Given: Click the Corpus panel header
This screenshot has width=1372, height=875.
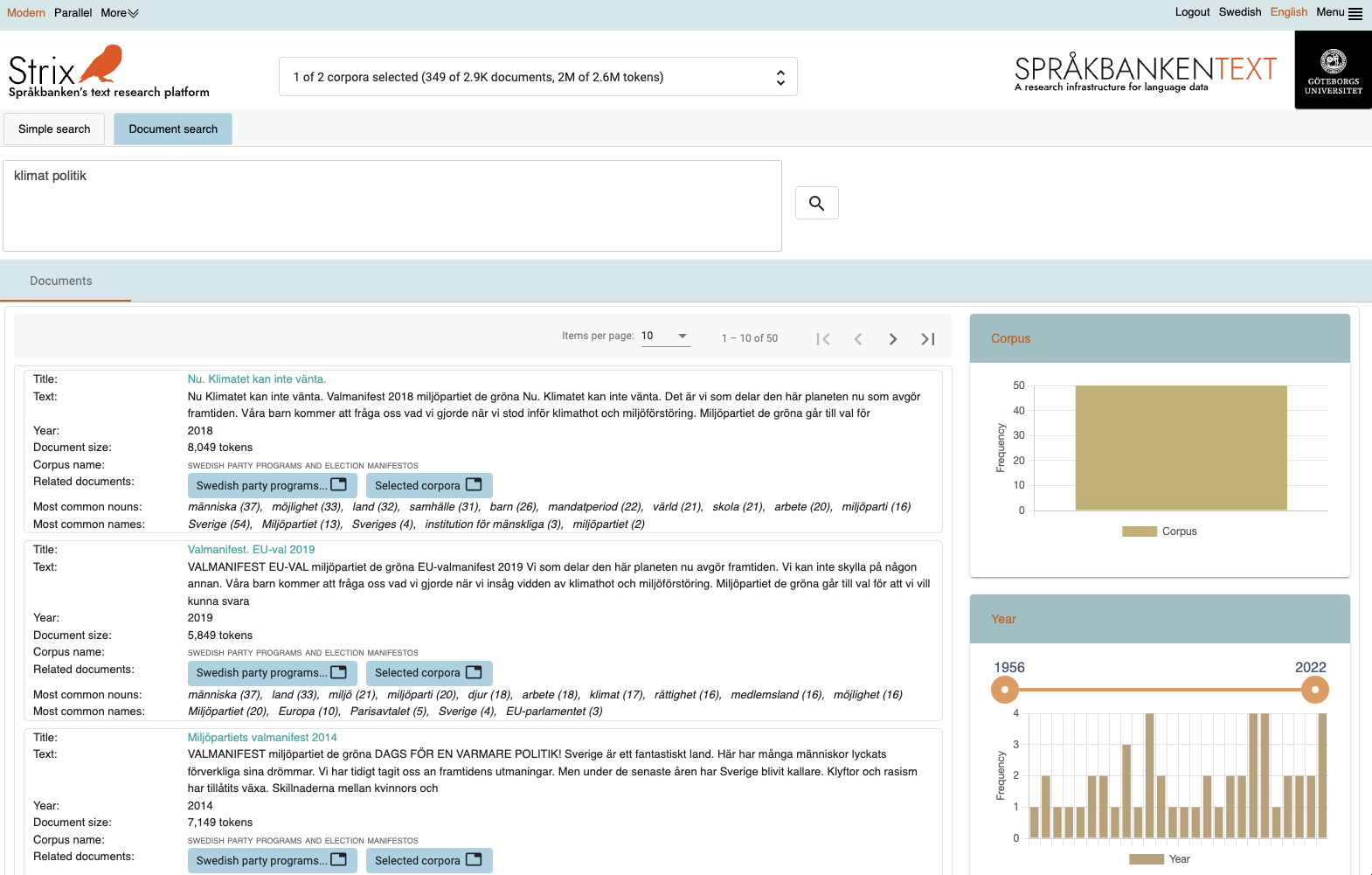Looking at the screenshot, I should pos(1160,338).
